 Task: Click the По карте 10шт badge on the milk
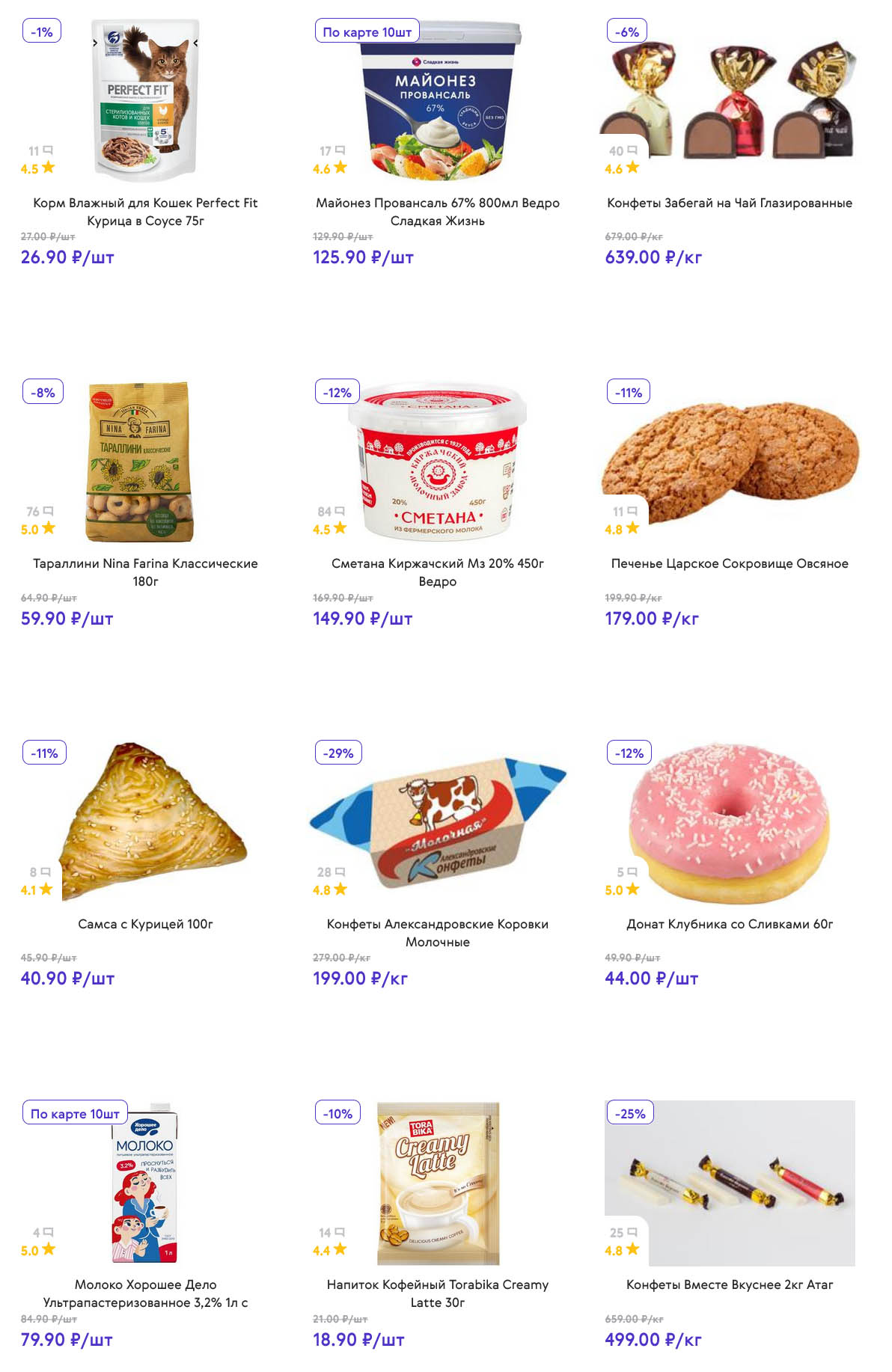(75, 1113)
